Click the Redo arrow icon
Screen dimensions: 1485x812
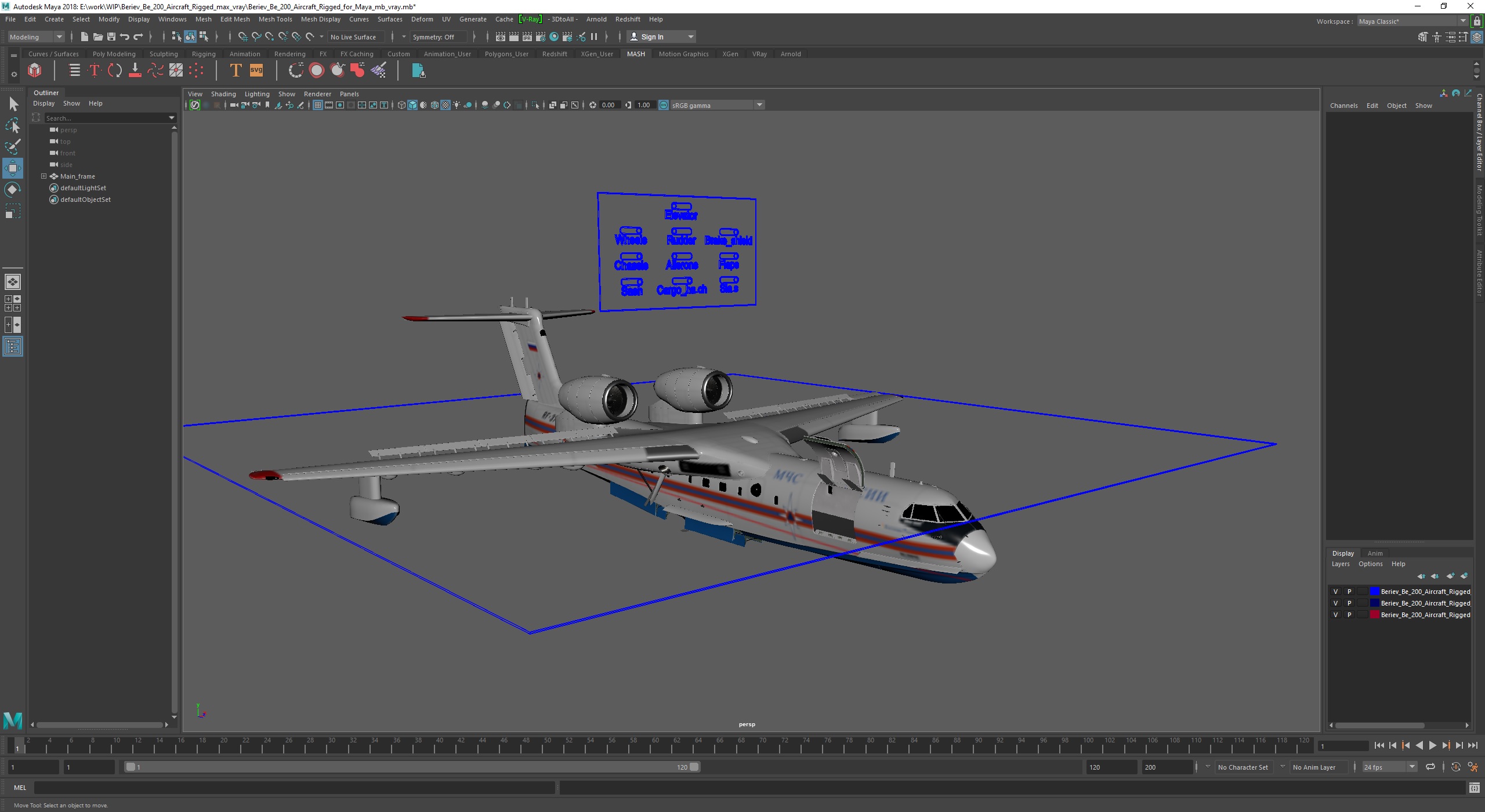tap(138, 37)
